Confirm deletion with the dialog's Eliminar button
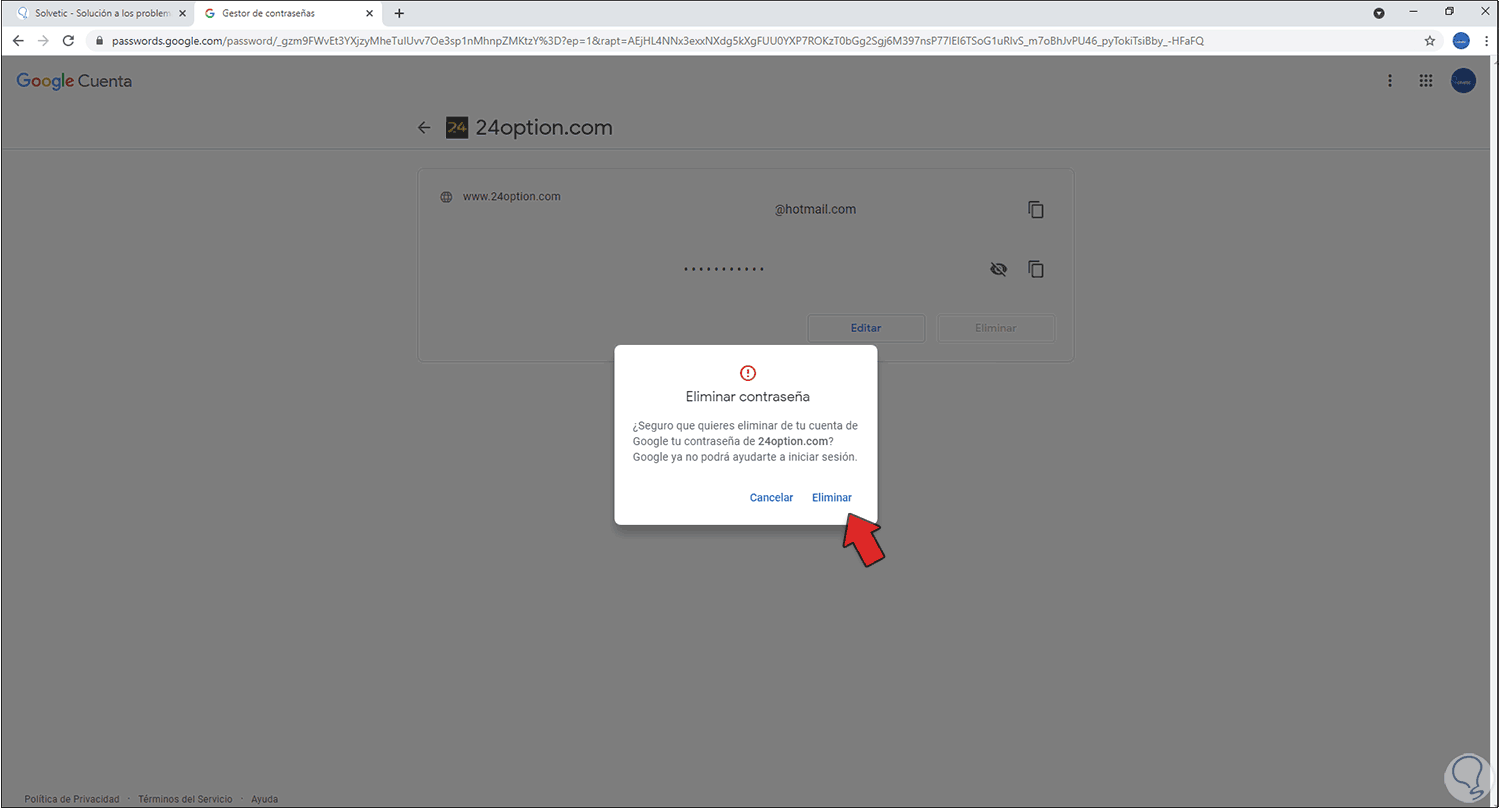 click(x=831, y=497)
